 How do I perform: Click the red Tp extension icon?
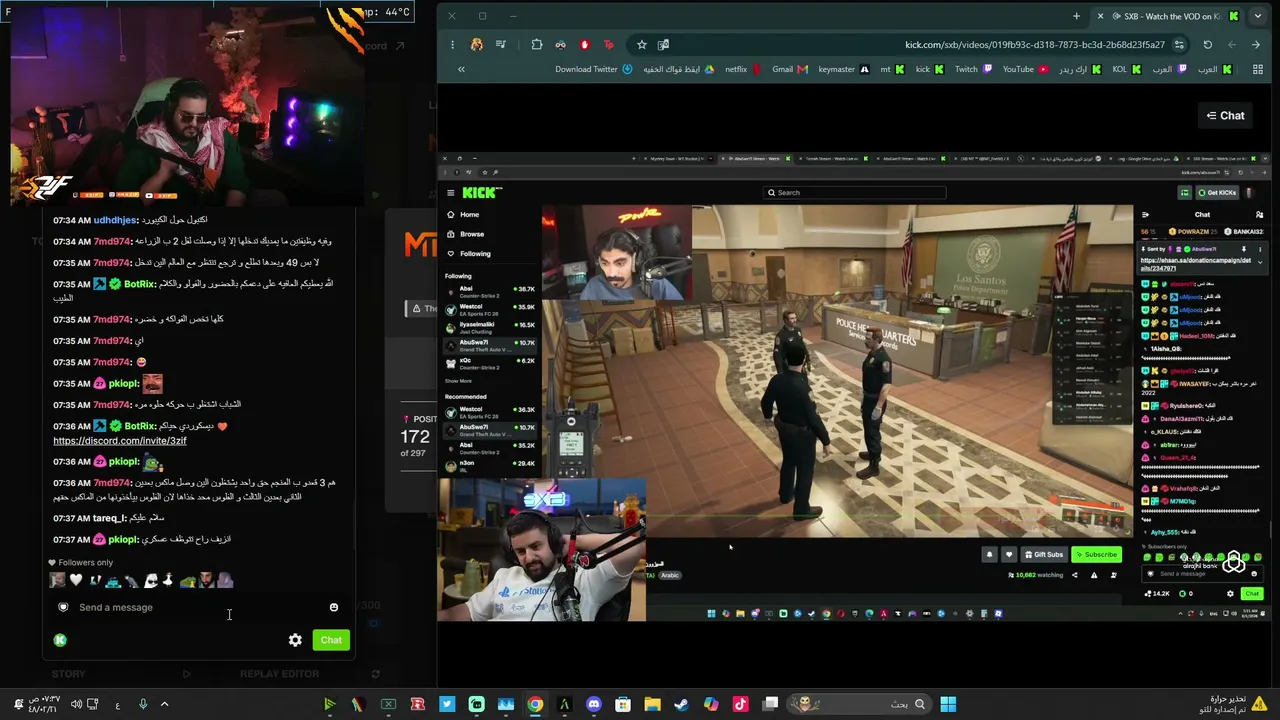pos(608,44)
